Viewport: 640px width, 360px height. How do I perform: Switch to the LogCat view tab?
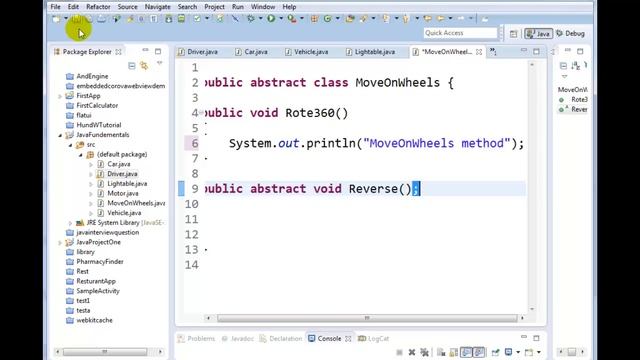(x=374, y=338)
